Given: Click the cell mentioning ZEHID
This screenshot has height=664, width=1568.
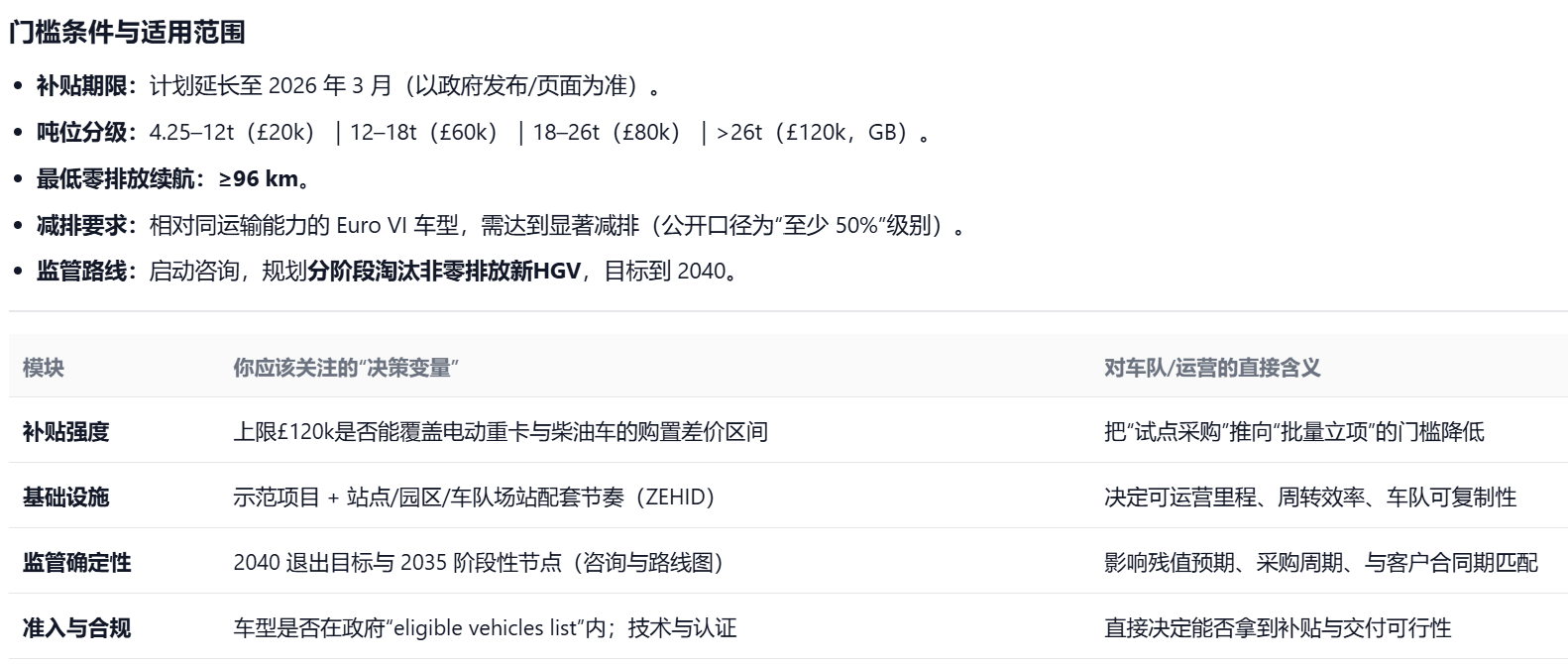Looking at the screenshot, I should pos(474,498).
